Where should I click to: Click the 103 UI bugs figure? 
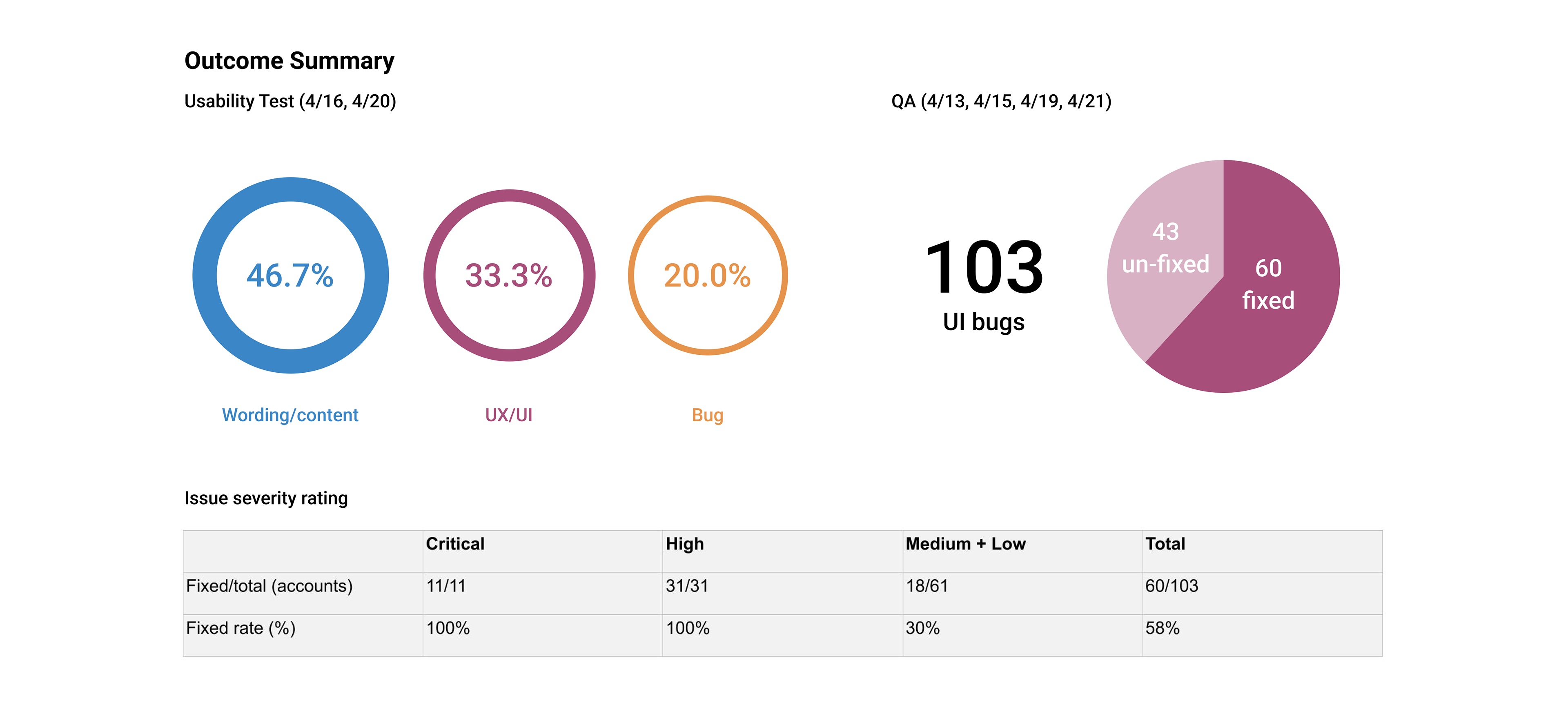[984, 285]
